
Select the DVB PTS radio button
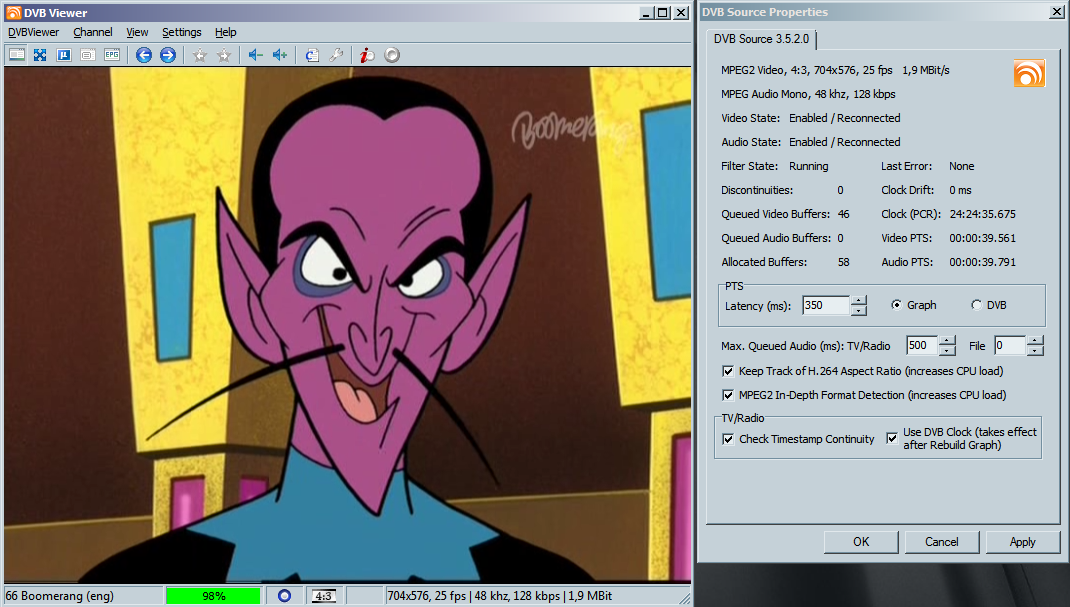[x=976, y=305]
